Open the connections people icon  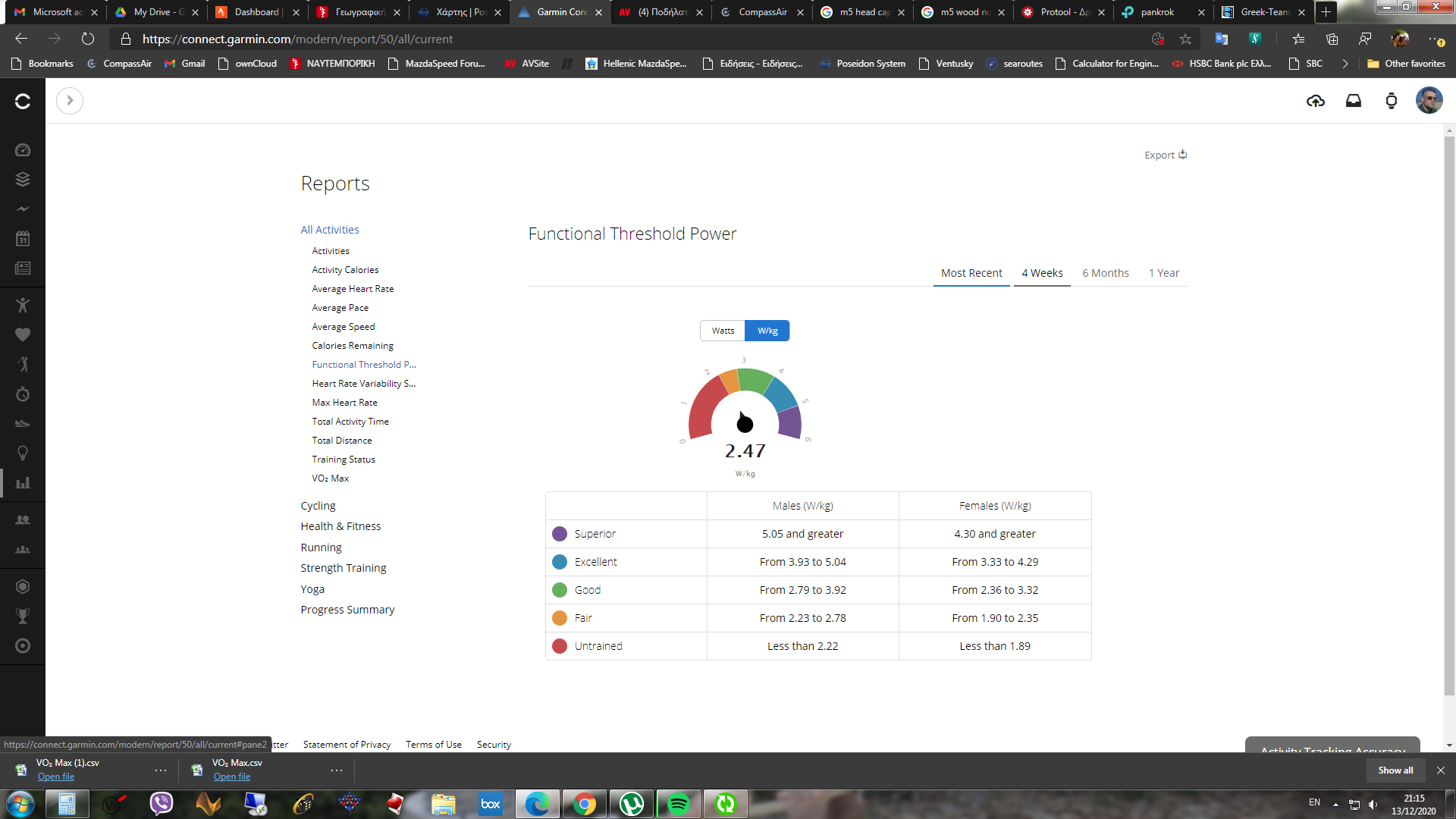click(x=23, y=520)
